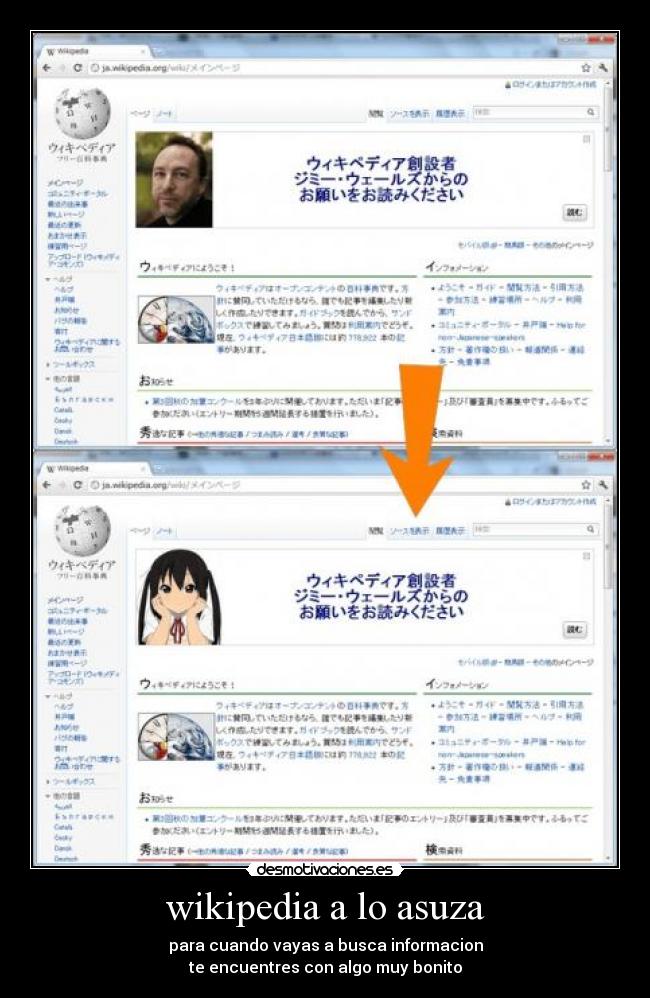Click the 読む button beside the Jimmy Wales banner
Viewport: 650px width, 998px height.
point(574,213)
